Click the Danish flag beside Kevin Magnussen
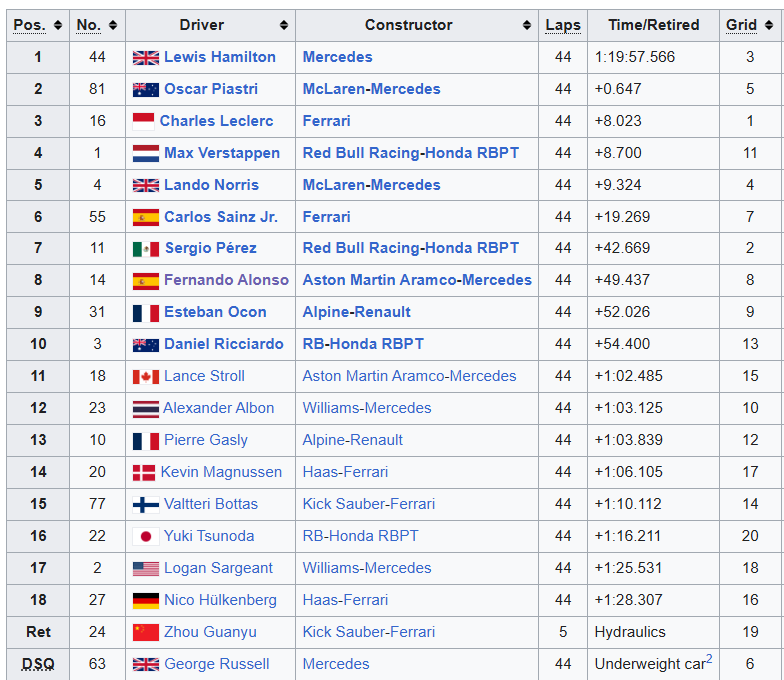The image size is (784, 680). coord(144,472)
